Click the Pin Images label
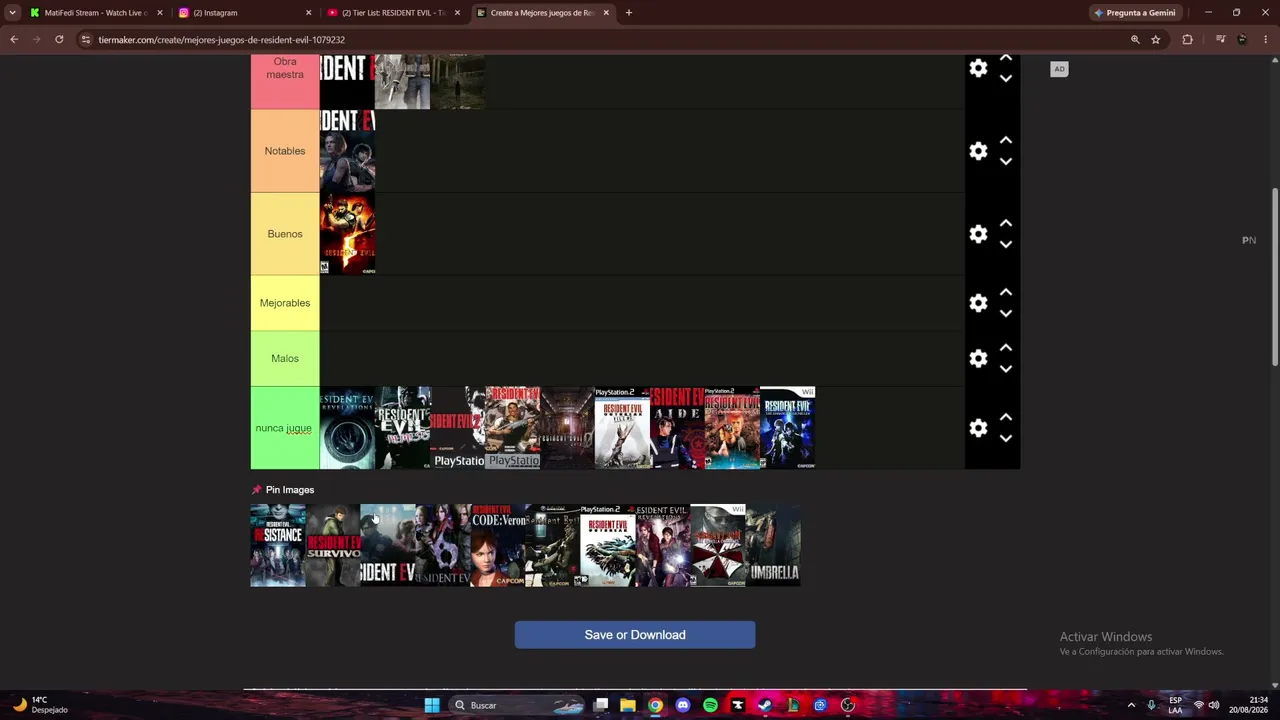Screen dimensions: 1280x720 [x=290, y=490]
